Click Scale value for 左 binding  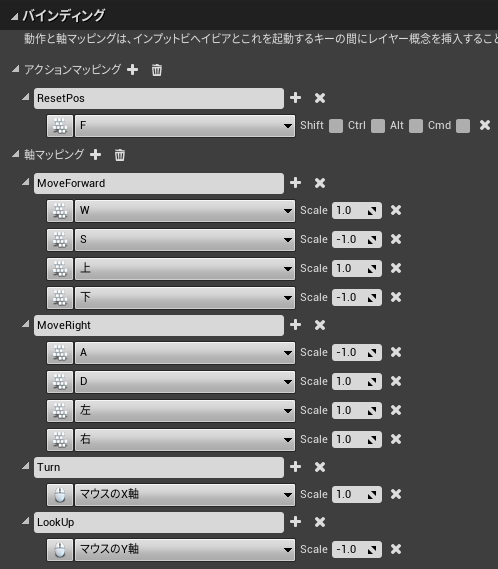click(357, 410)
